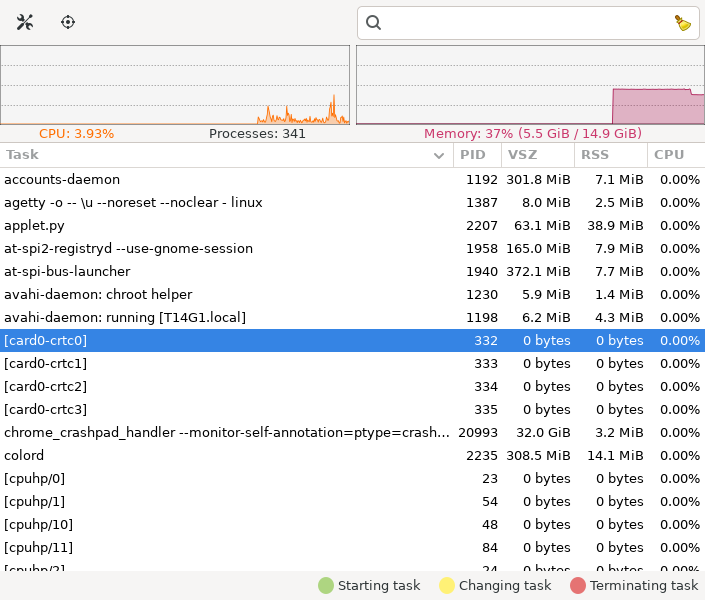705x600 pixels.
Task: Select the [cpuhp/0] process
Action: 352,478
